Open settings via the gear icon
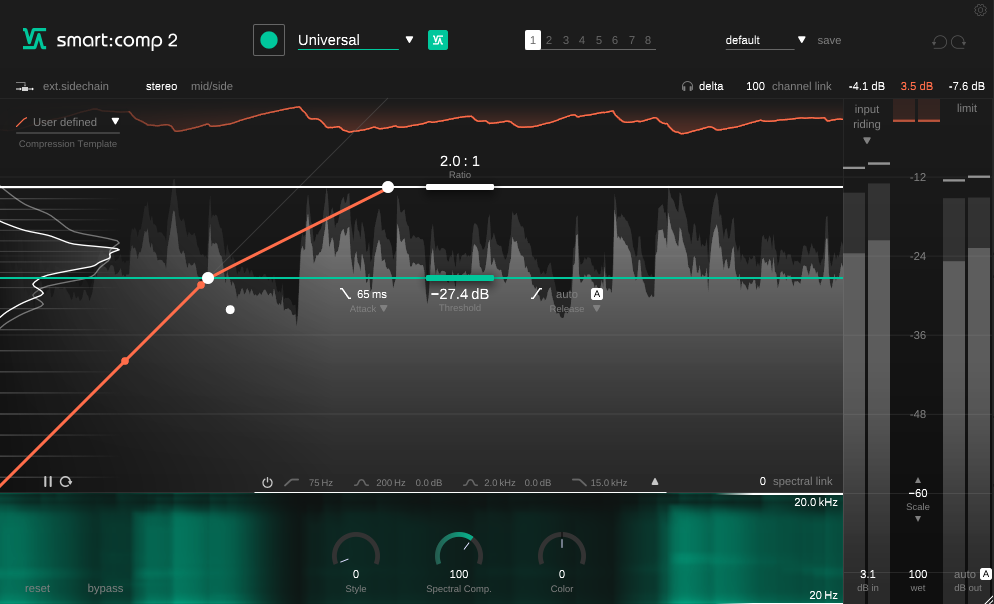The height and width of the screenshot is (604, 994). point(980,10)
